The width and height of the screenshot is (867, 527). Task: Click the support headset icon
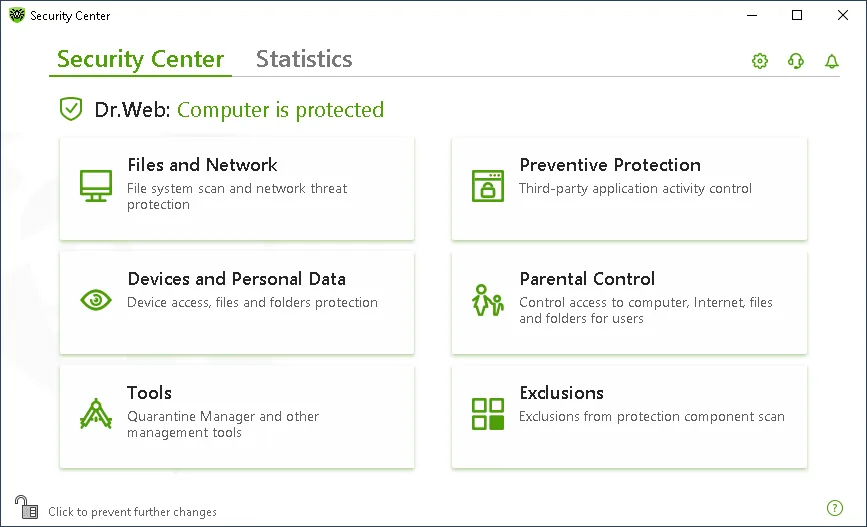click(x=796, y=61)
